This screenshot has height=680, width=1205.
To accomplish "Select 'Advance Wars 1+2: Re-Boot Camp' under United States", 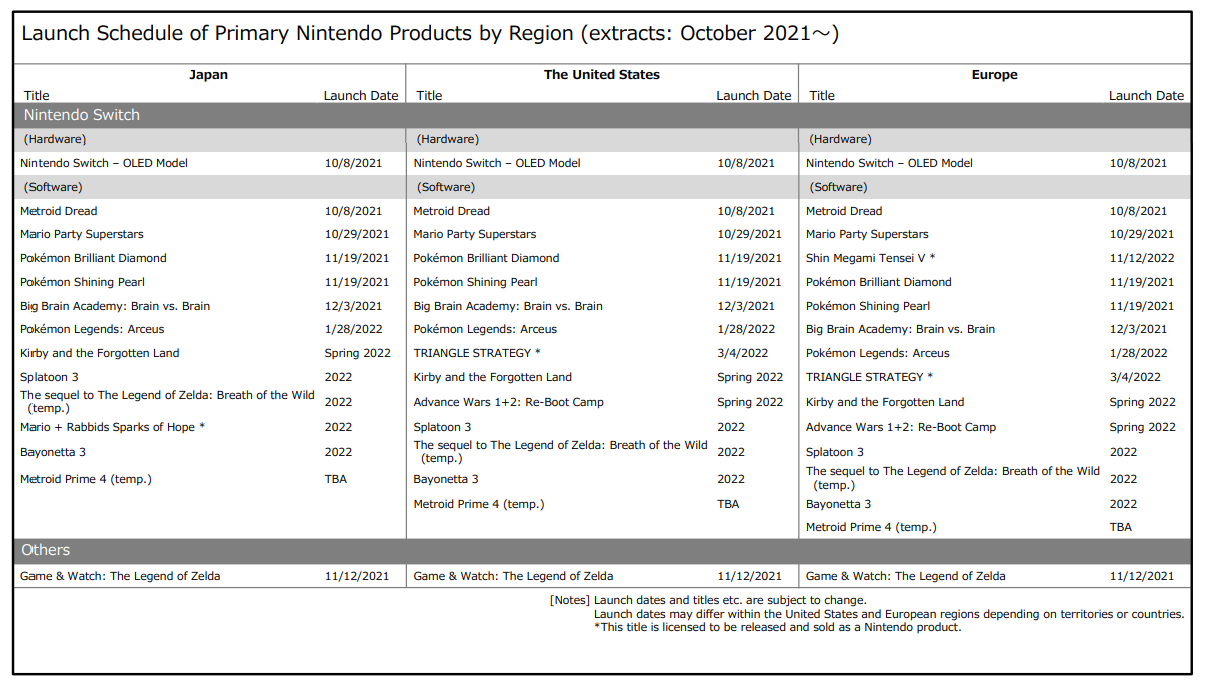I will coord(508,402).
